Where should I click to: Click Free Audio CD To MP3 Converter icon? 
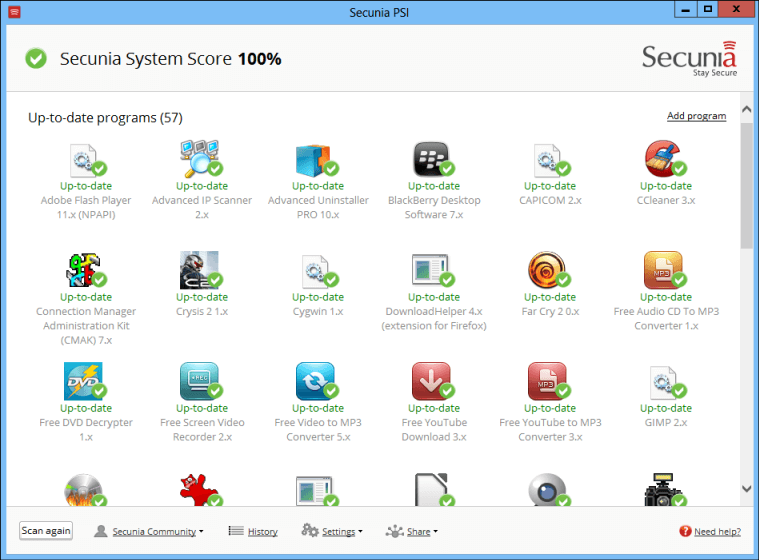[x=665, y=270]
